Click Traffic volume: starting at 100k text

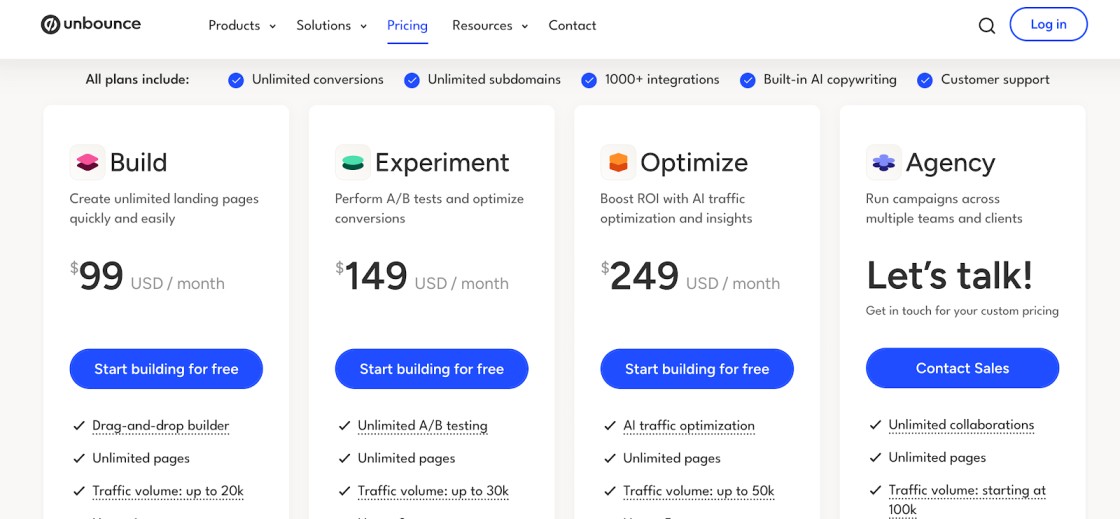(967, 499)
